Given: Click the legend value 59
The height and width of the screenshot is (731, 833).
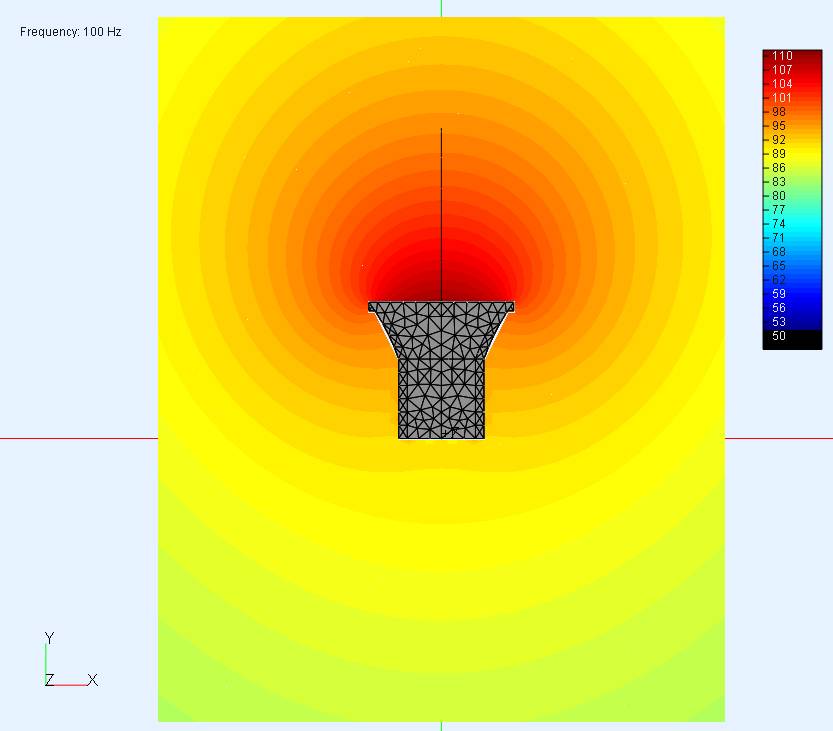Looking at the screenshot, I should coord(779,294).
